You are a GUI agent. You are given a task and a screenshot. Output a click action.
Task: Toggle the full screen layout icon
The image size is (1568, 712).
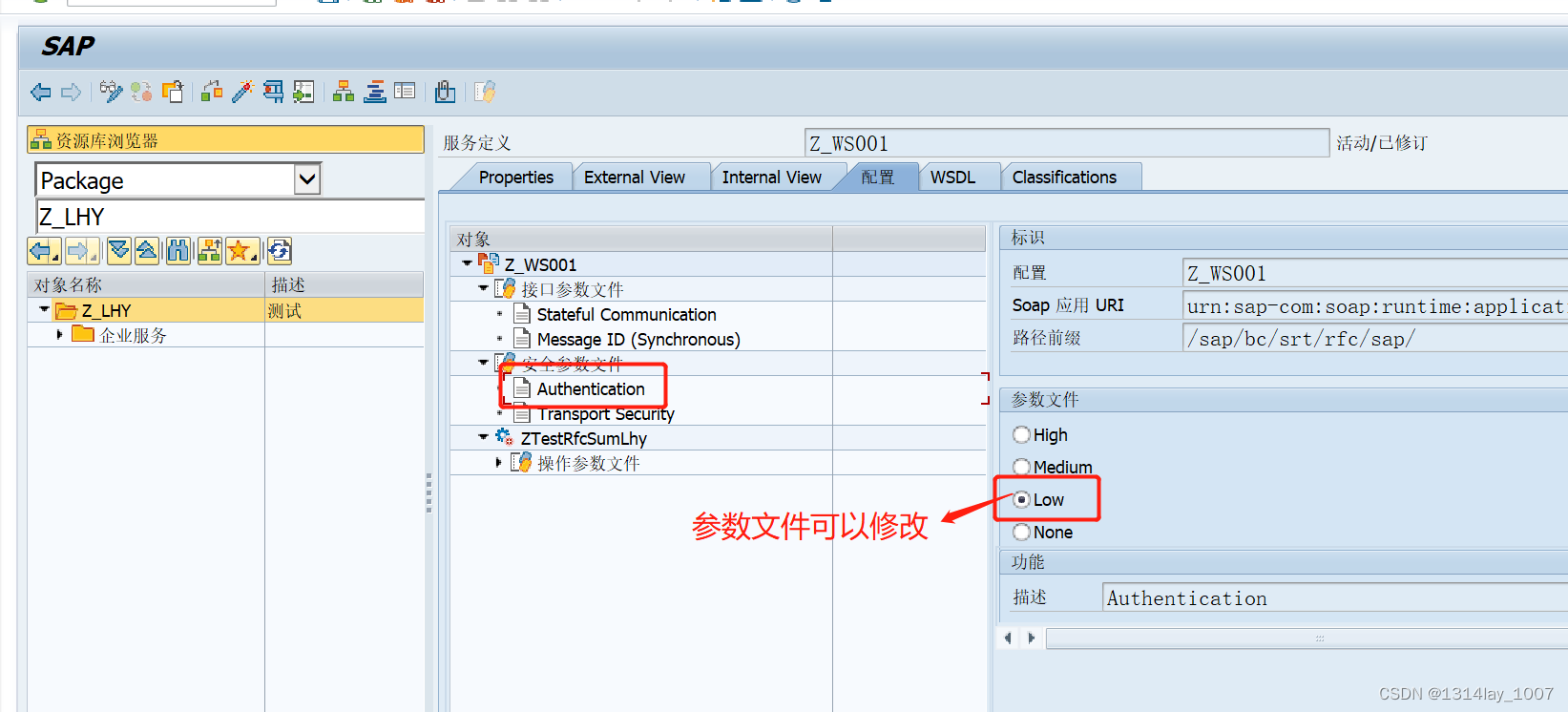(x=405, y=92)
